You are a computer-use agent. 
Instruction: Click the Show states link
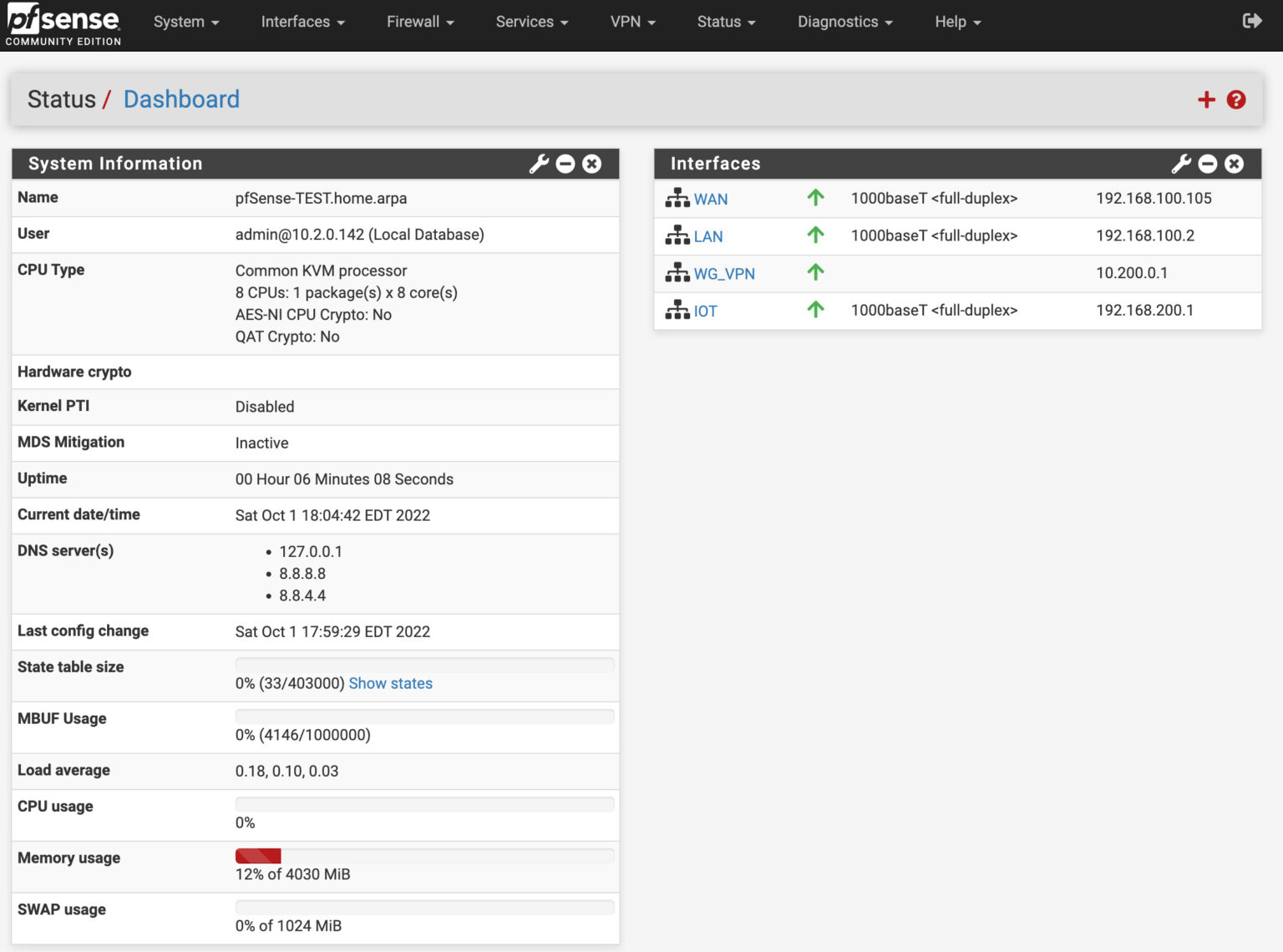pyautogui.click(x=390, y=683)
